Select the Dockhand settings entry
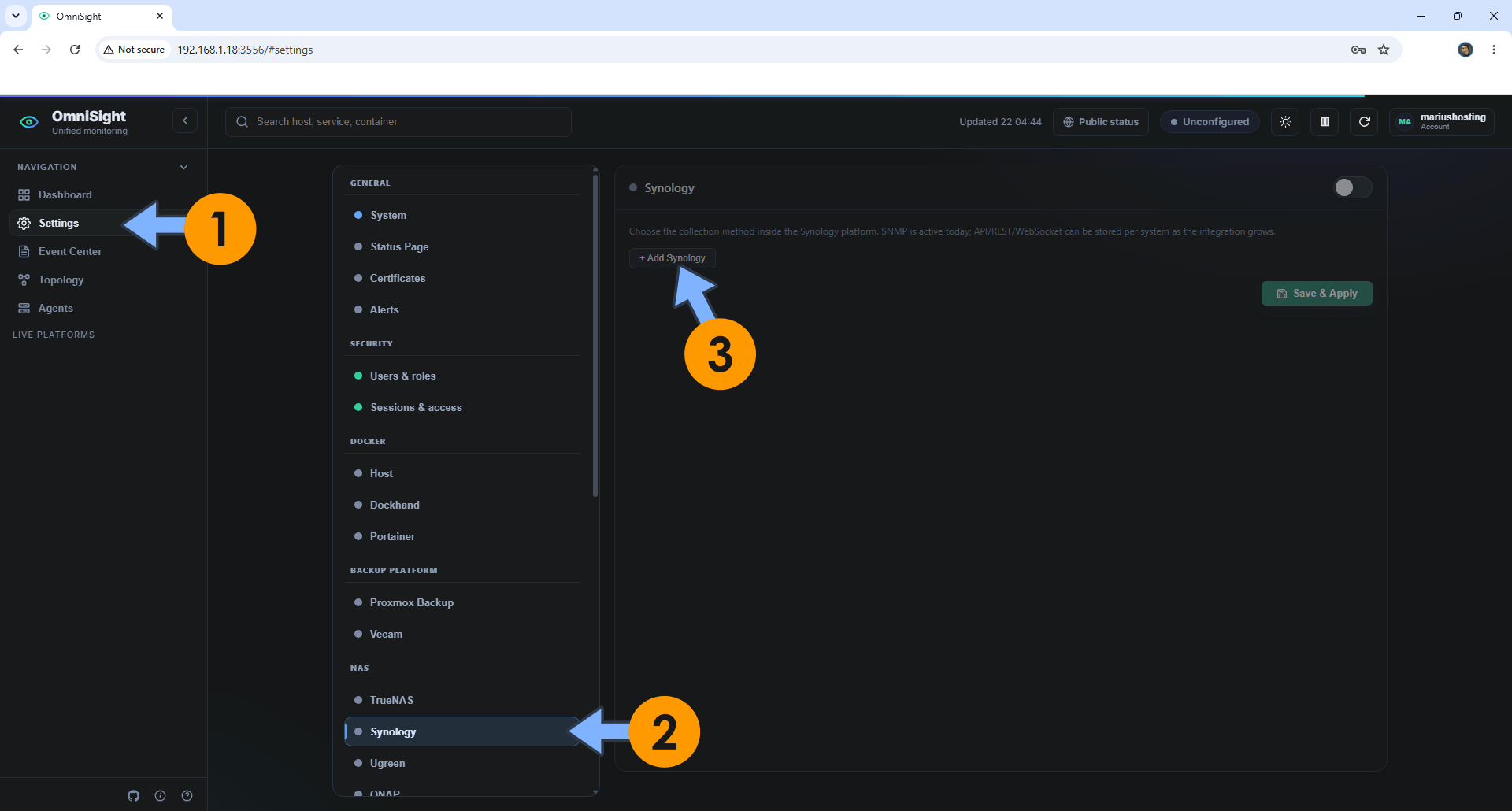The image size is (1512, 811). (x=462, y=505)
